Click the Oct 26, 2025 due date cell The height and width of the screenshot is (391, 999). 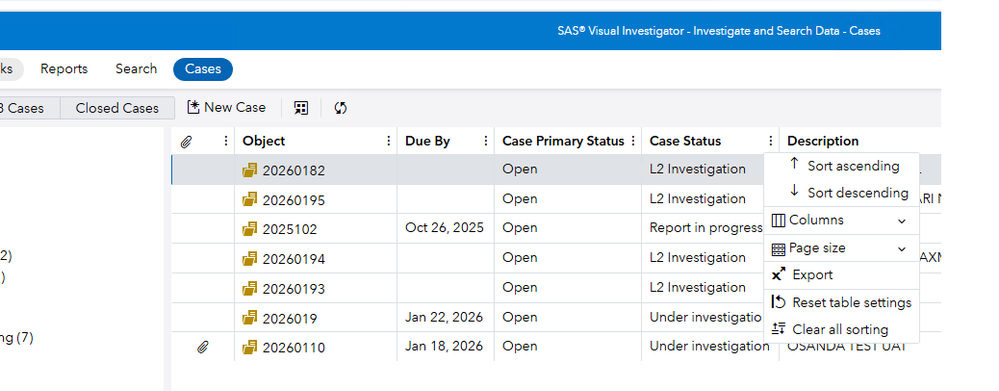[x=444, y=227]
